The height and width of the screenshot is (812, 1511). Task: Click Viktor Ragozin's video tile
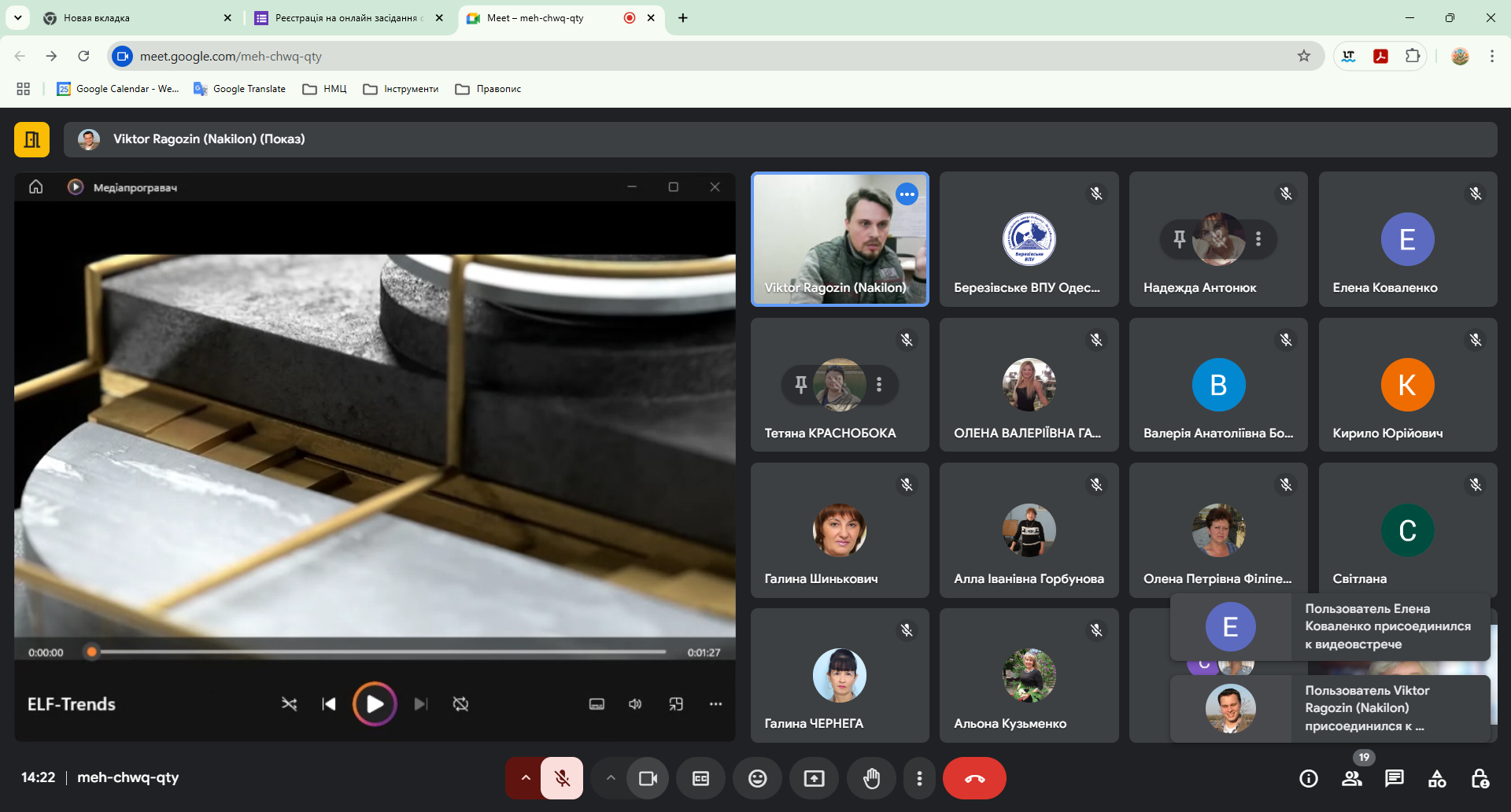pos(839,239)
